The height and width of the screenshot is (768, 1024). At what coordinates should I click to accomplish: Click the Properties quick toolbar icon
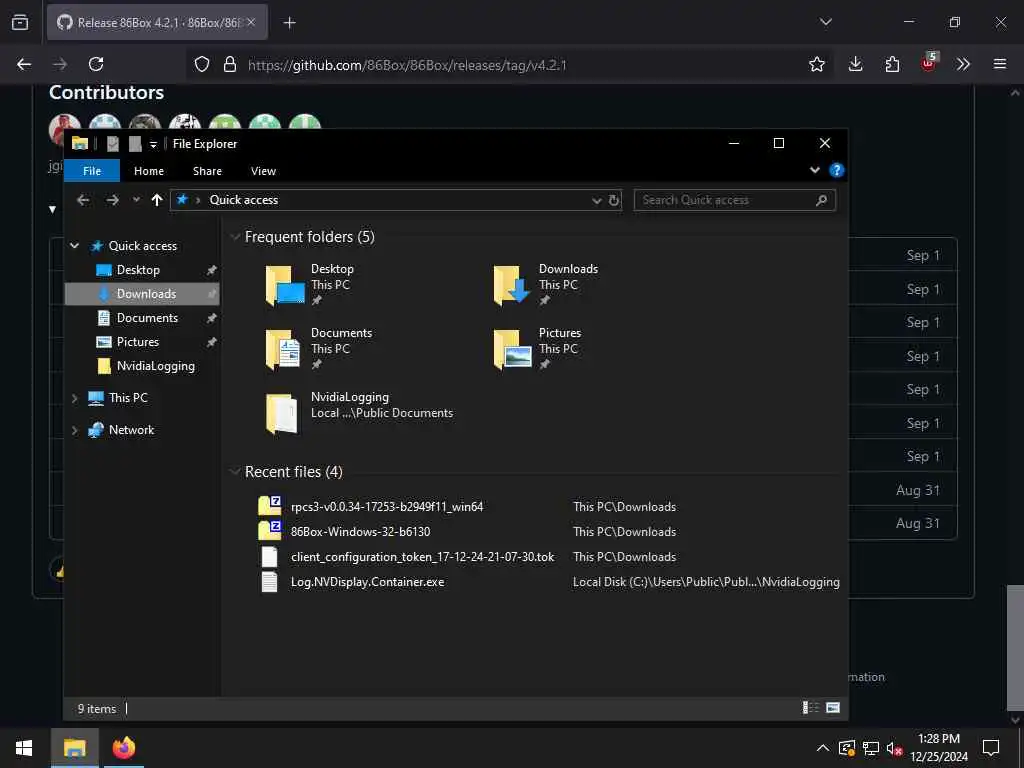[113, 144]
